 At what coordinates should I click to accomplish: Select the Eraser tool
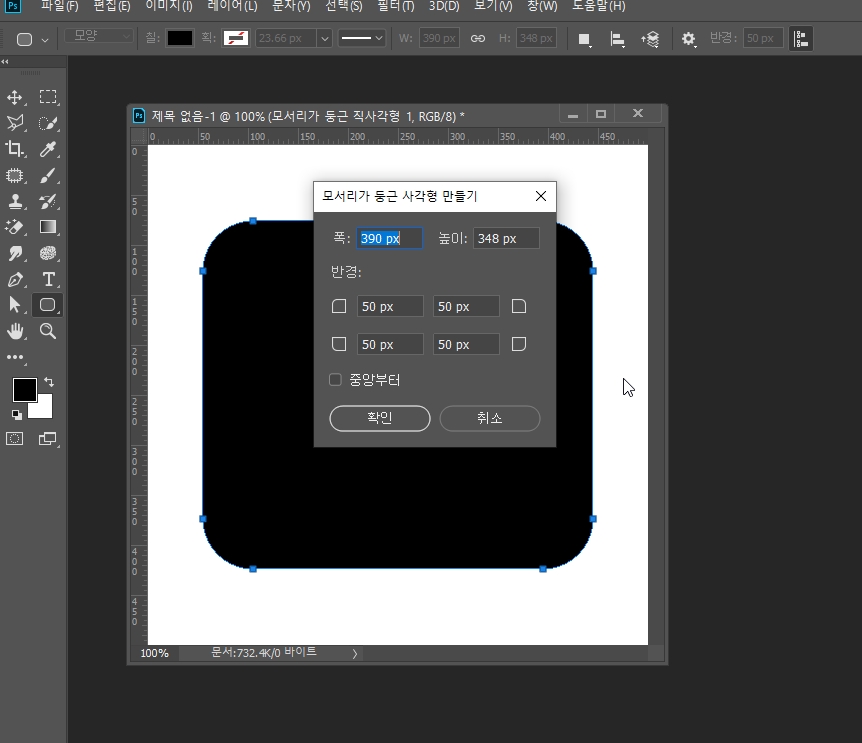click(15, 227)
